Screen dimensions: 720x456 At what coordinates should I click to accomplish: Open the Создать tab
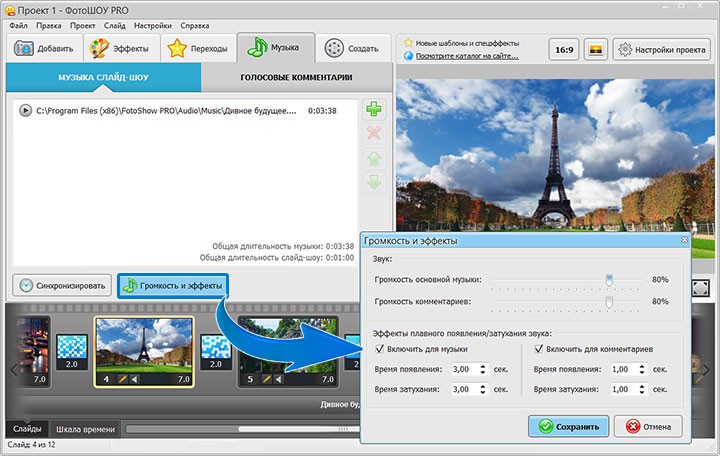click(353, 48)
